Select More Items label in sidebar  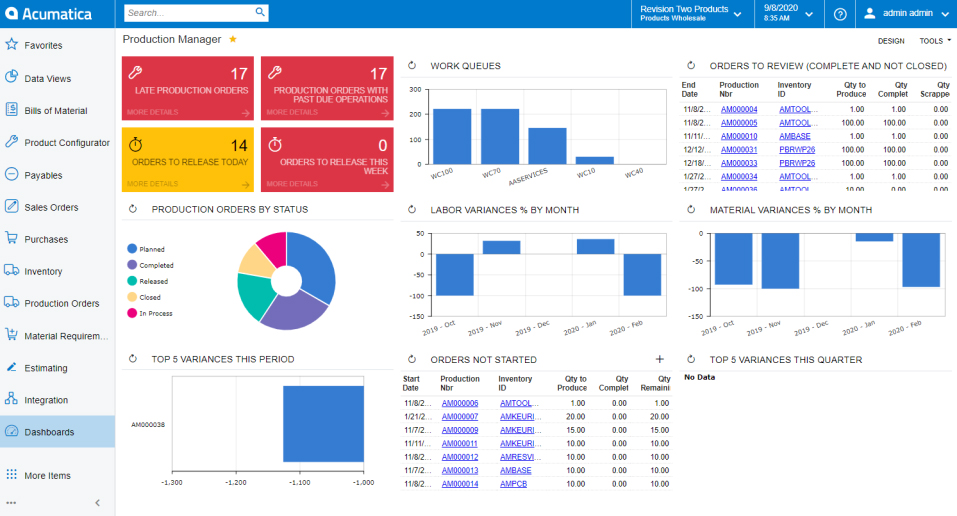(47, 476)
